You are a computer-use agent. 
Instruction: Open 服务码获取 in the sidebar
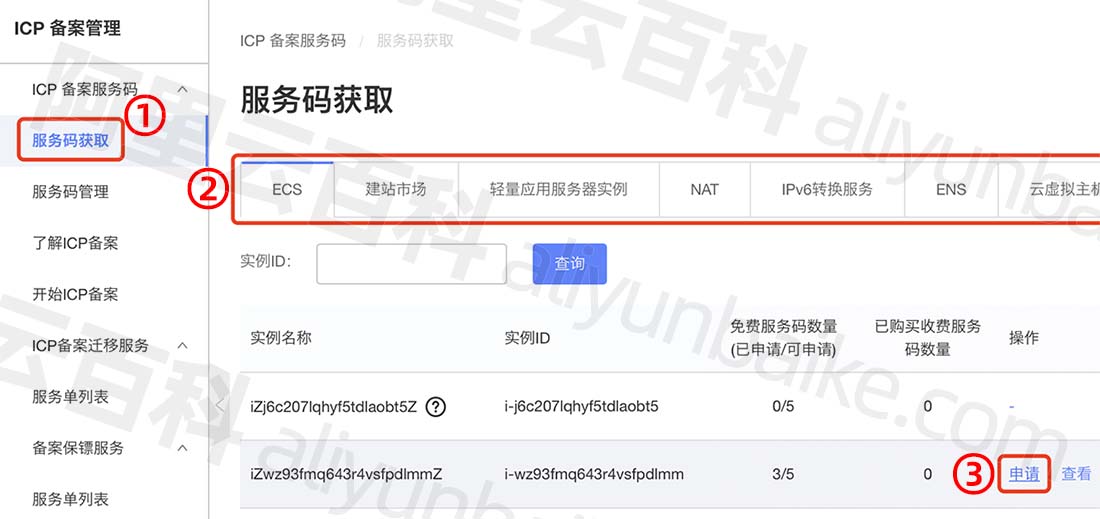pyautogui.click(x=70, y=140)
